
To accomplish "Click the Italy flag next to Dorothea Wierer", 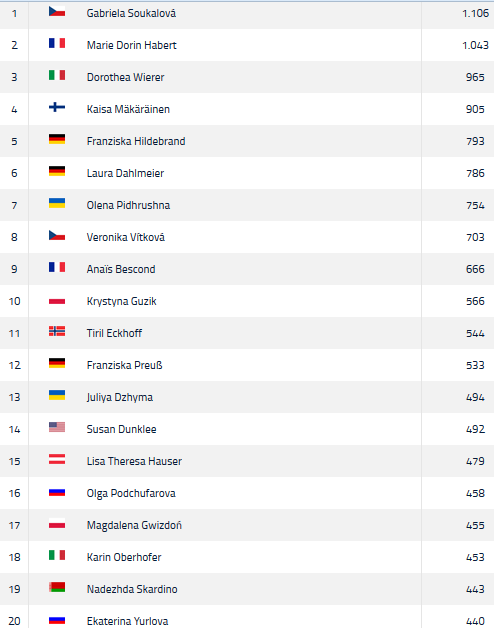I will [x=57, y=75].
